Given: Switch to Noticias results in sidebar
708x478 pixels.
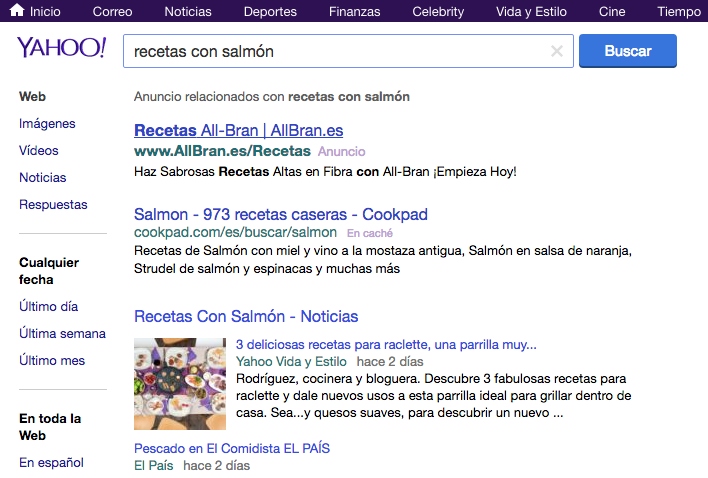Looking at the screenshot, I should pyautogui.click(x=42, y=177).
